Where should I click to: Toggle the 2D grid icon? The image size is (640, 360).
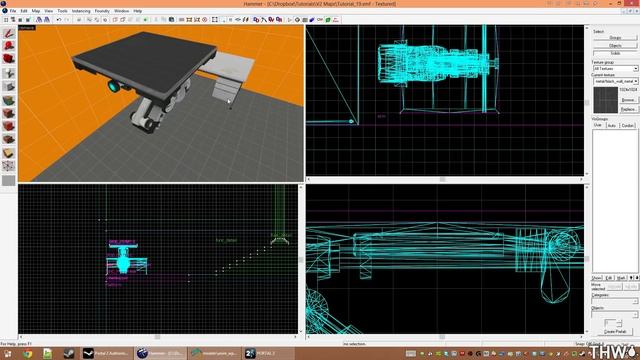(x=6, y=20)
